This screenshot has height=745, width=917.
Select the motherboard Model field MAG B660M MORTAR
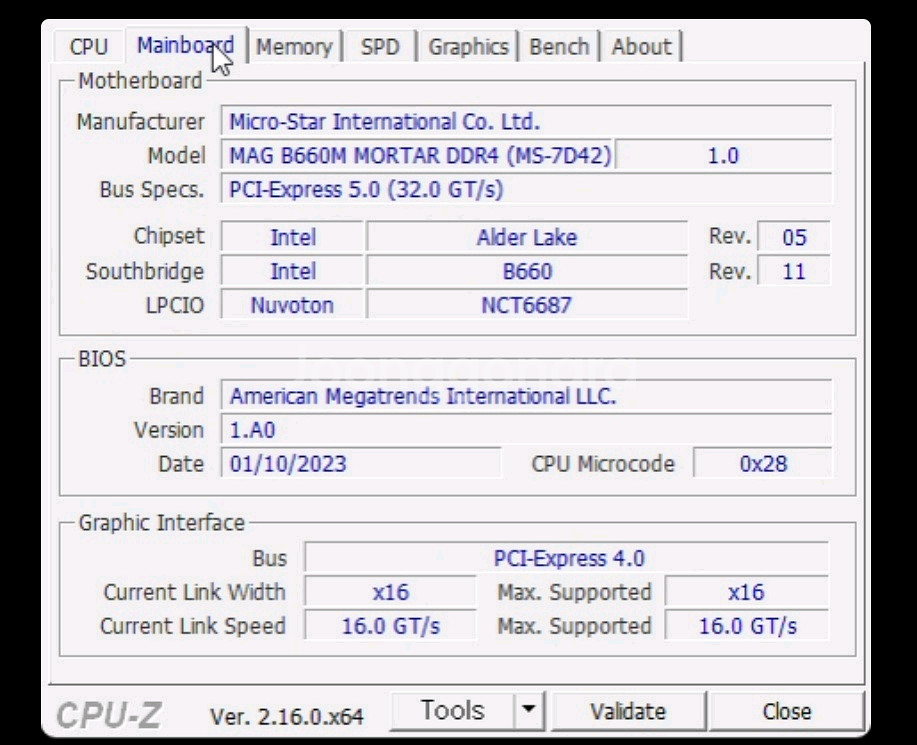point(418,156)
